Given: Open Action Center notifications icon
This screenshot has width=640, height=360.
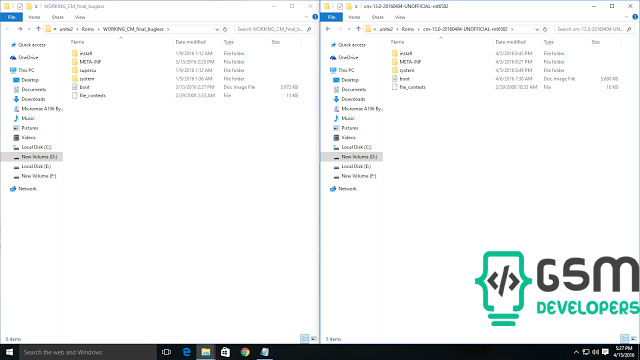Looking at the screenshot, I should (605, 352).
